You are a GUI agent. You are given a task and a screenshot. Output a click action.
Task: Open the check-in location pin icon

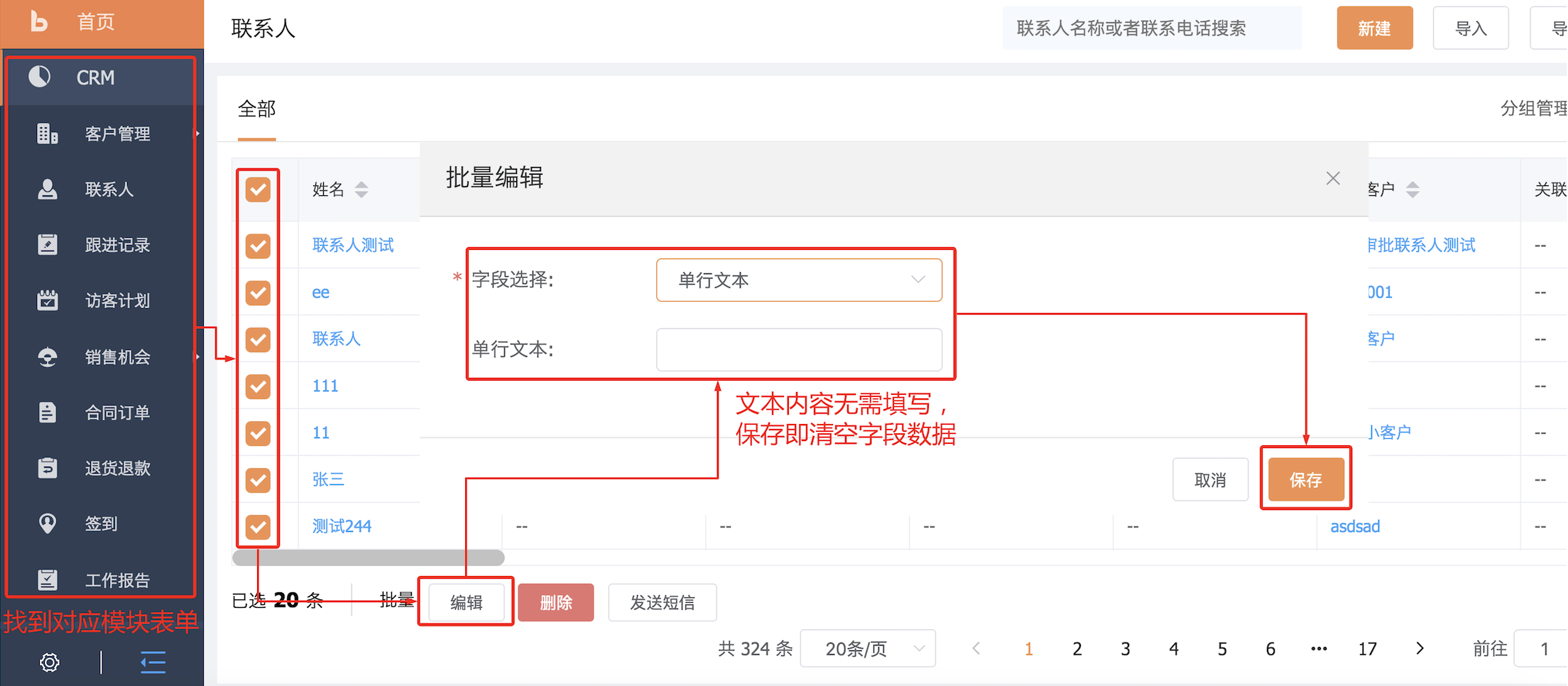coord(47,523)
